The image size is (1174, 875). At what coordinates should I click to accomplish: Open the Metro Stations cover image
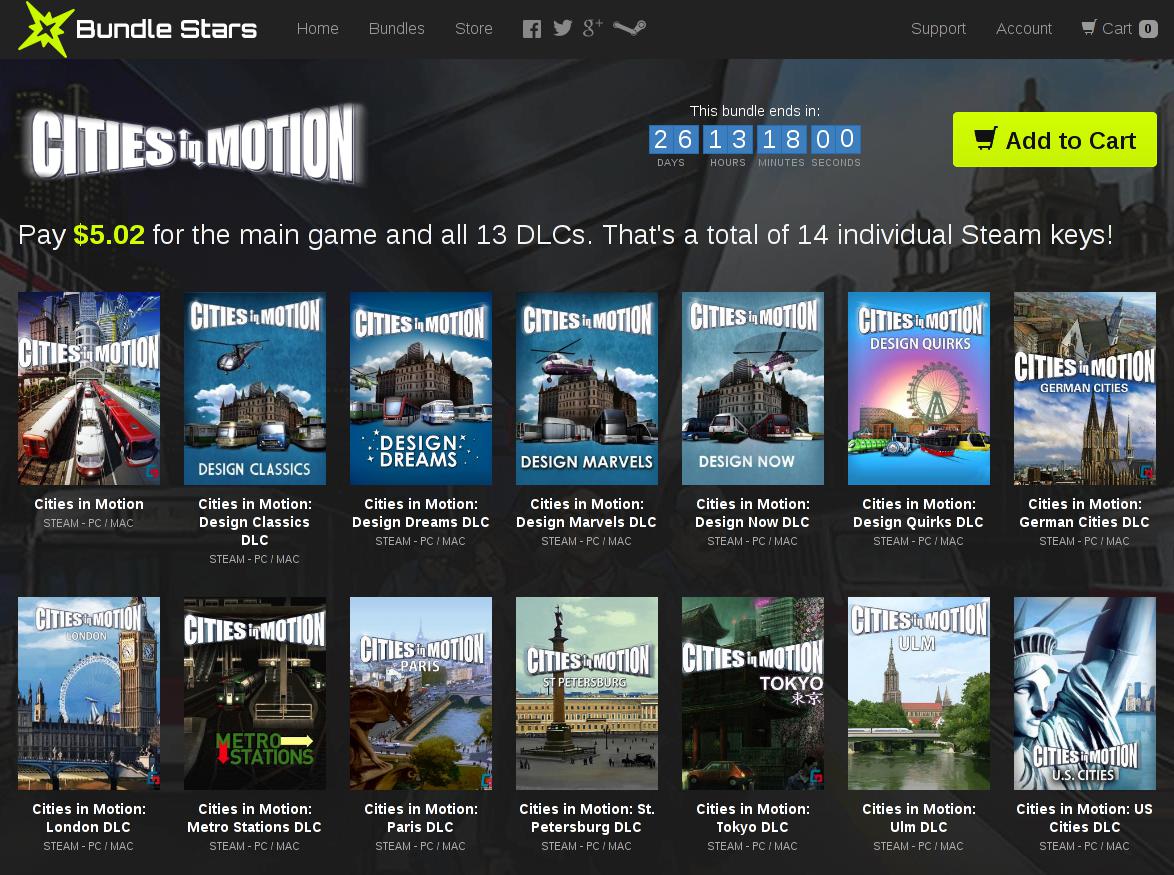[255, 693]
